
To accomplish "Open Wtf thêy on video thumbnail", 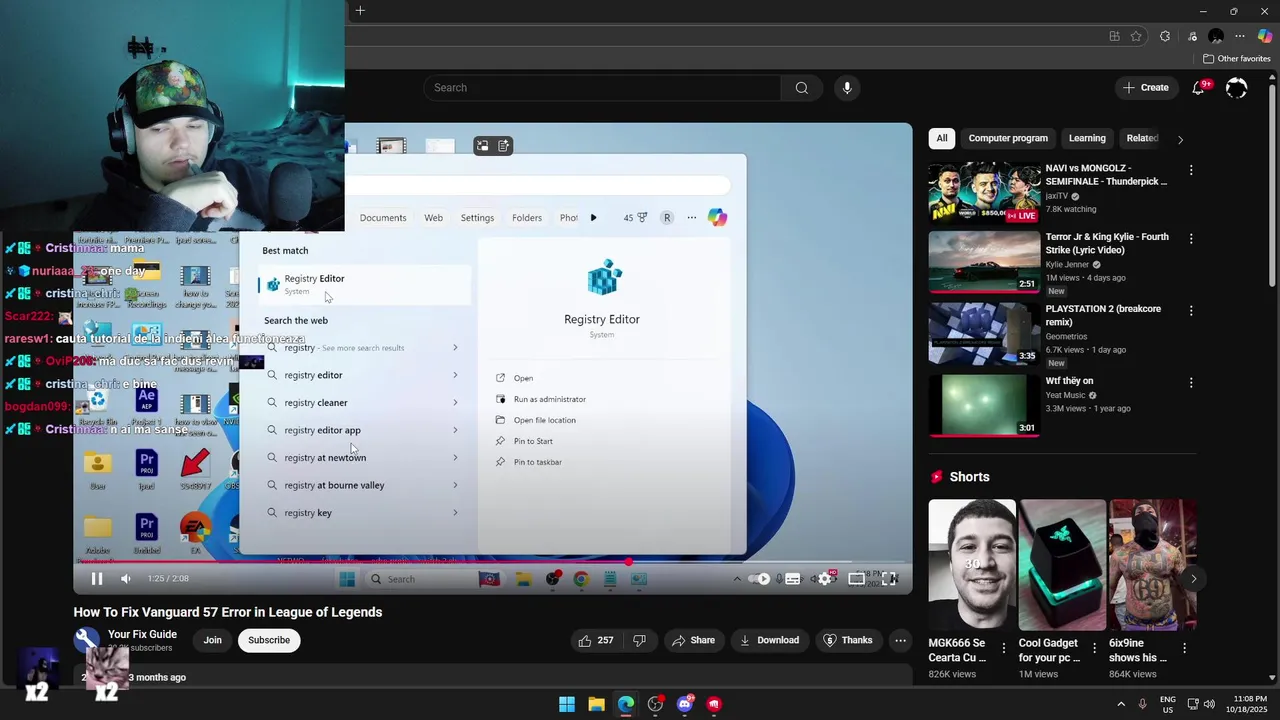I will pyautogui.click(x=984, y=406).
